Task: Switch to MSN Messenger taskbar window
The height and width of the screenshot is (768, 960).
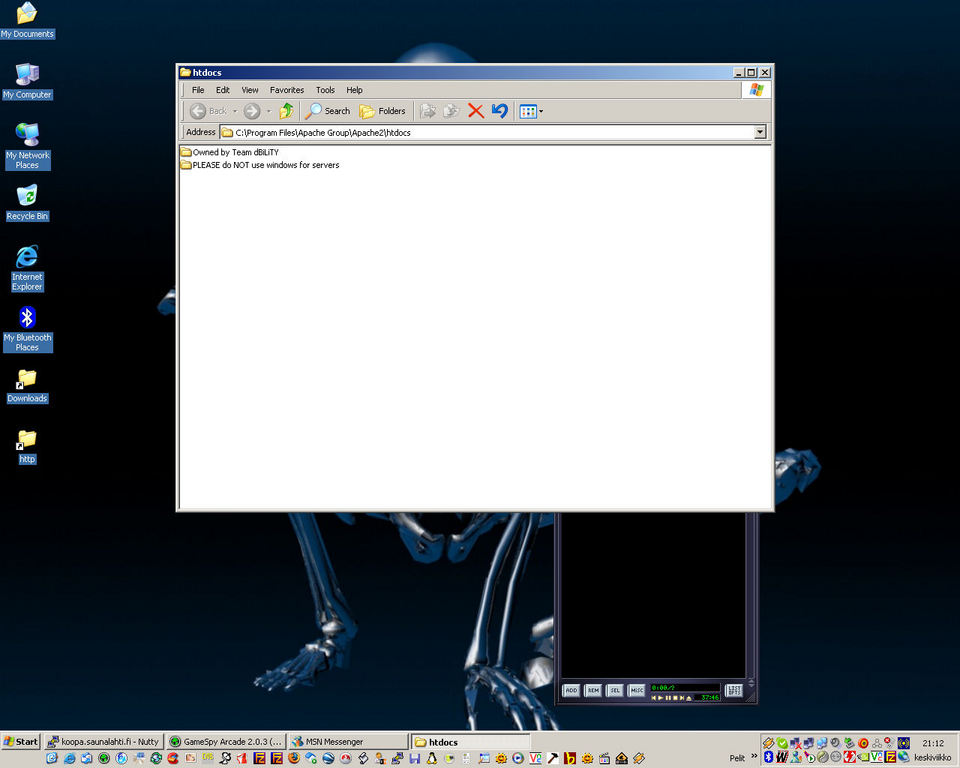Action: click(x=347, y=742)
